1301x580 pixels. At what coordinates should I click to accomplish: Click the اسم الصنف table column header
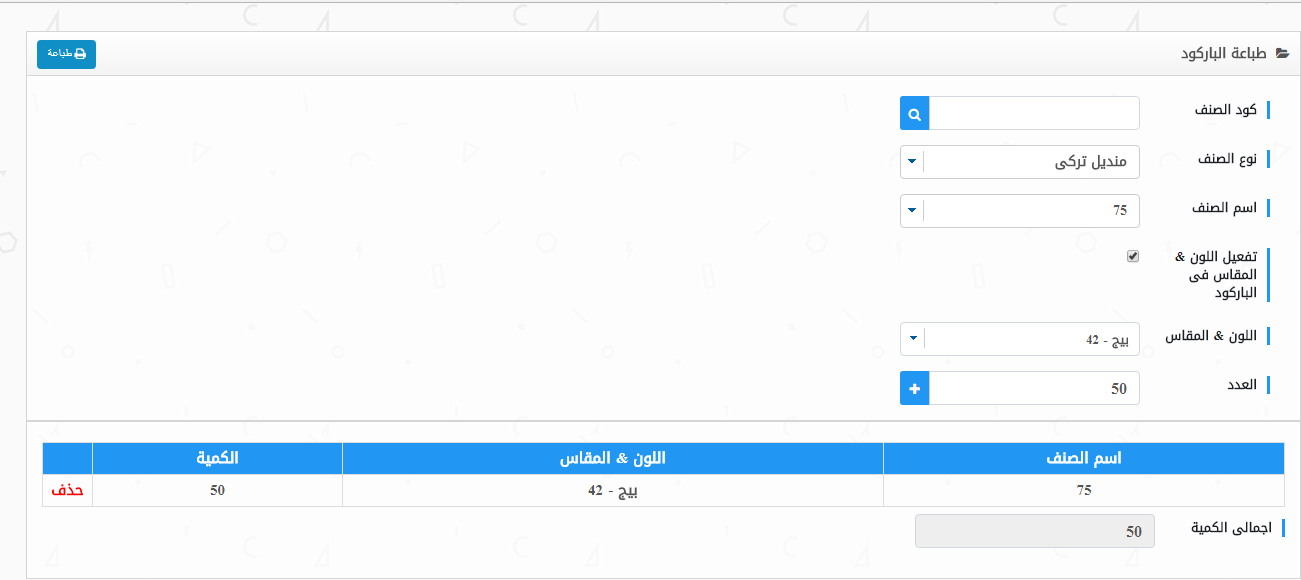(x=1083, y=458)
